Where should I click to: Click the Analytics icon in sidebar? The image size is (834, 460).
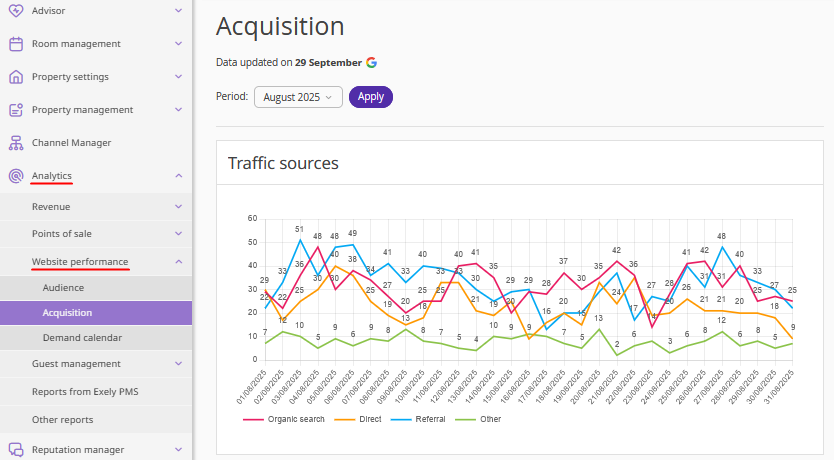(16, 176)
